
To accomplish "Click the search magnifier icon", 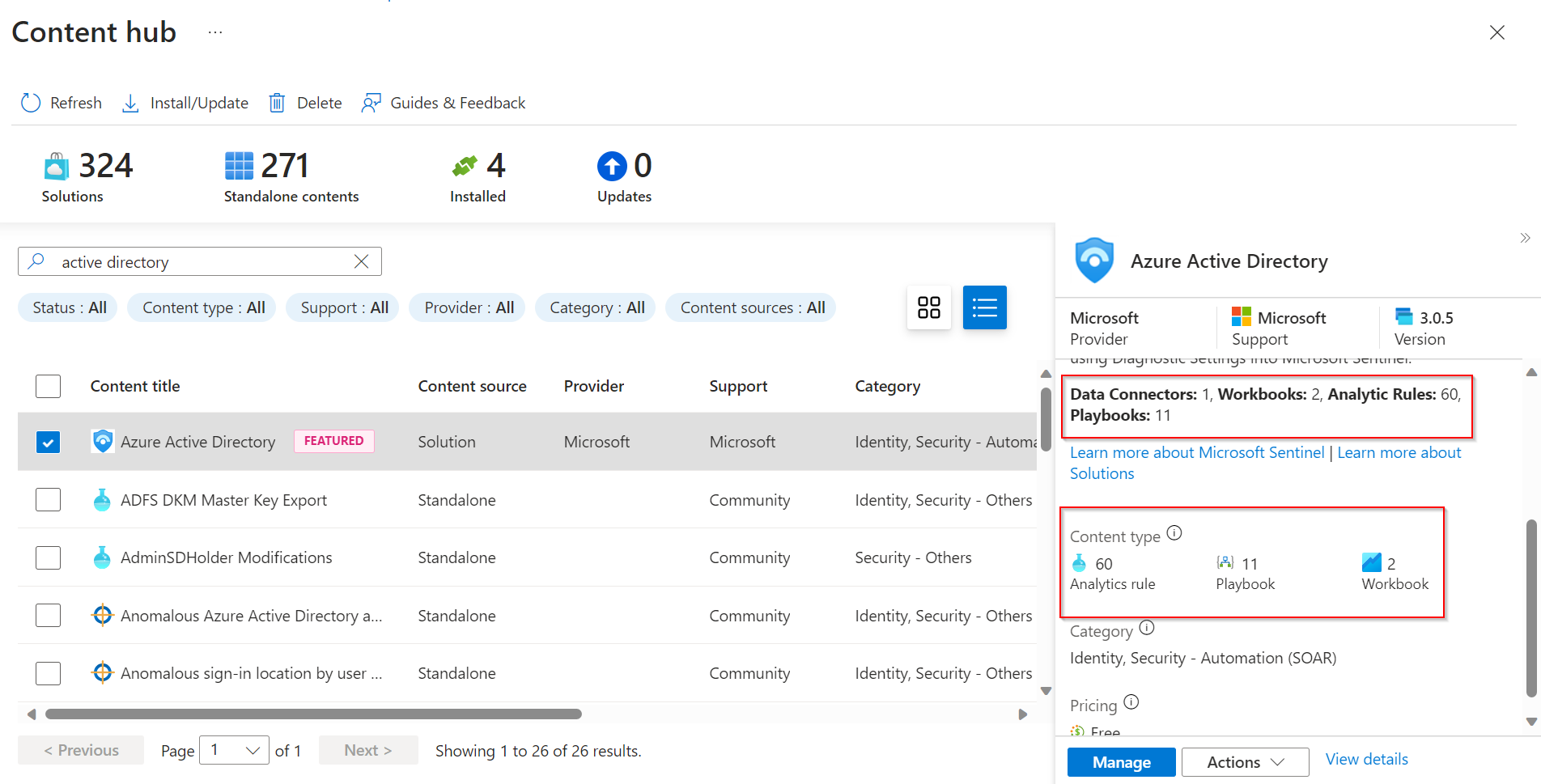I will pos(36,261).
